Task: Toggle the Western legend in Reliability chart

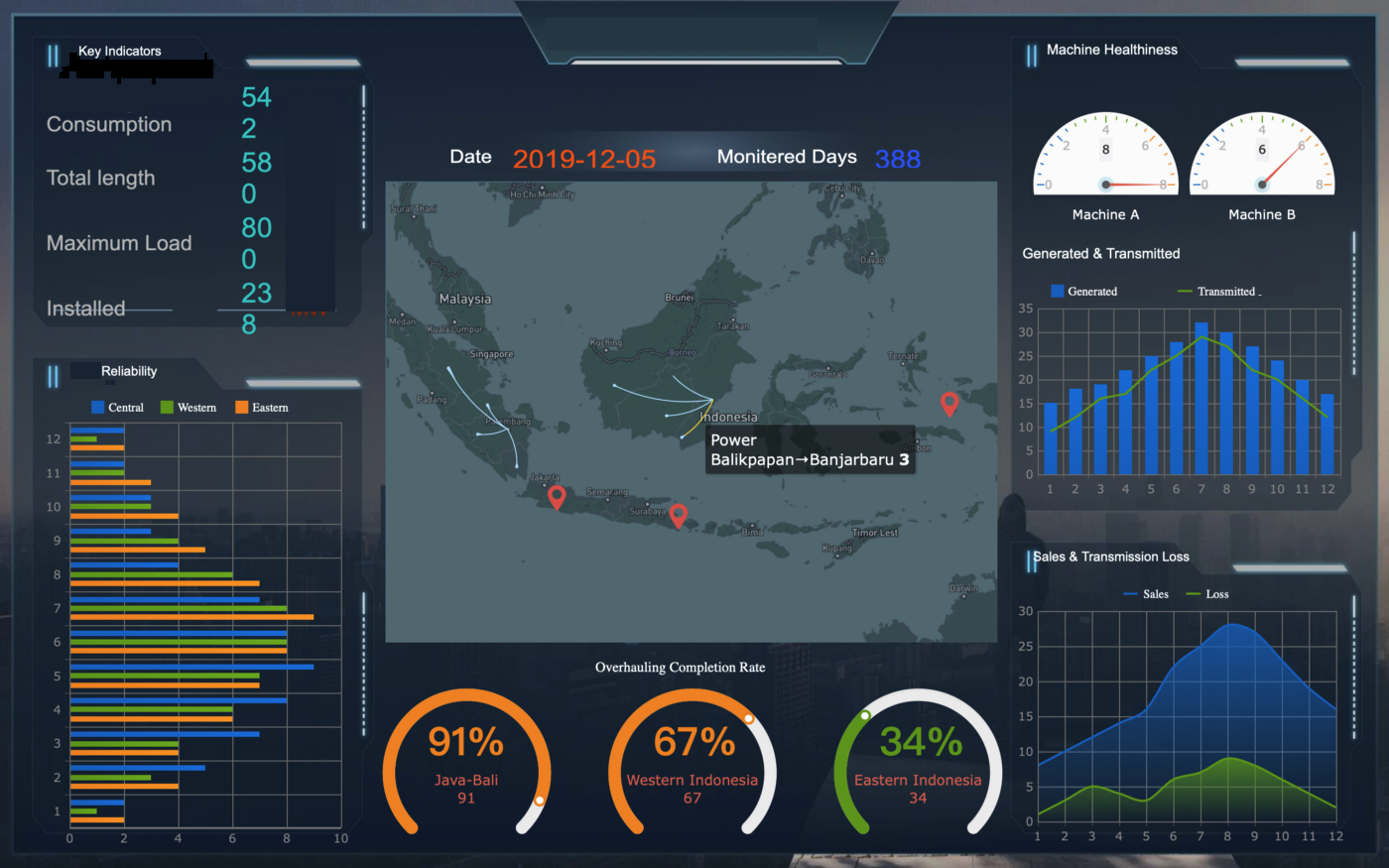Action: coord(188,408)
